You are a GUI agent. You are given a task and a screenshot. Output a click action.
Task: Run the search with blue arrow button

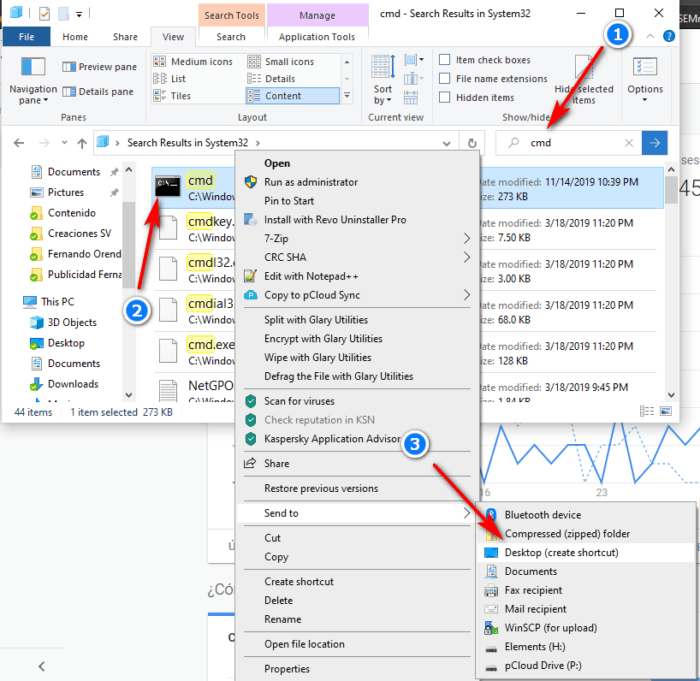click(x=654, y=143)
